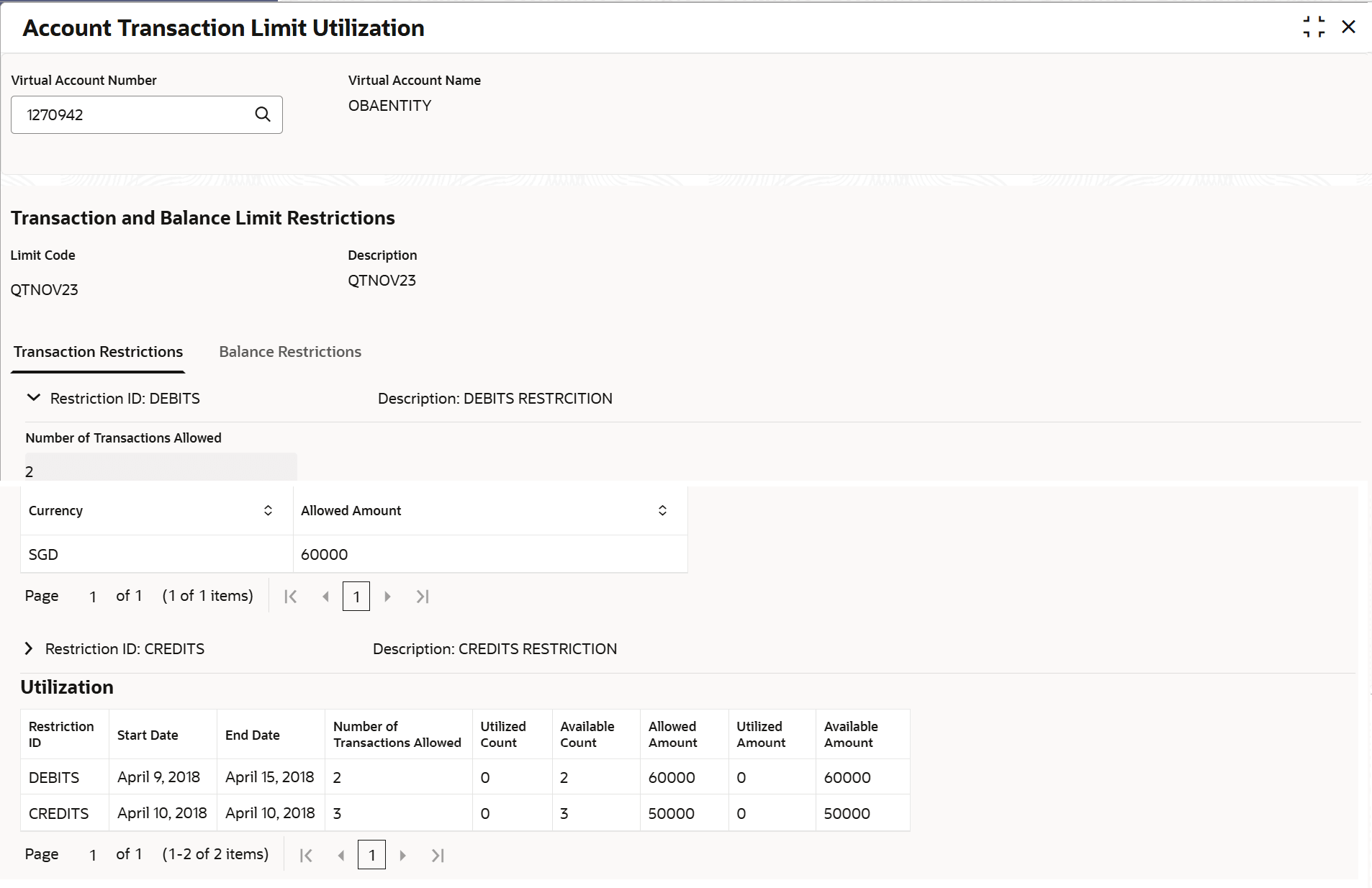Click the Description: DEBITS RESTRCITION text
1372x888 pixels.
click(x=495, y=399)
